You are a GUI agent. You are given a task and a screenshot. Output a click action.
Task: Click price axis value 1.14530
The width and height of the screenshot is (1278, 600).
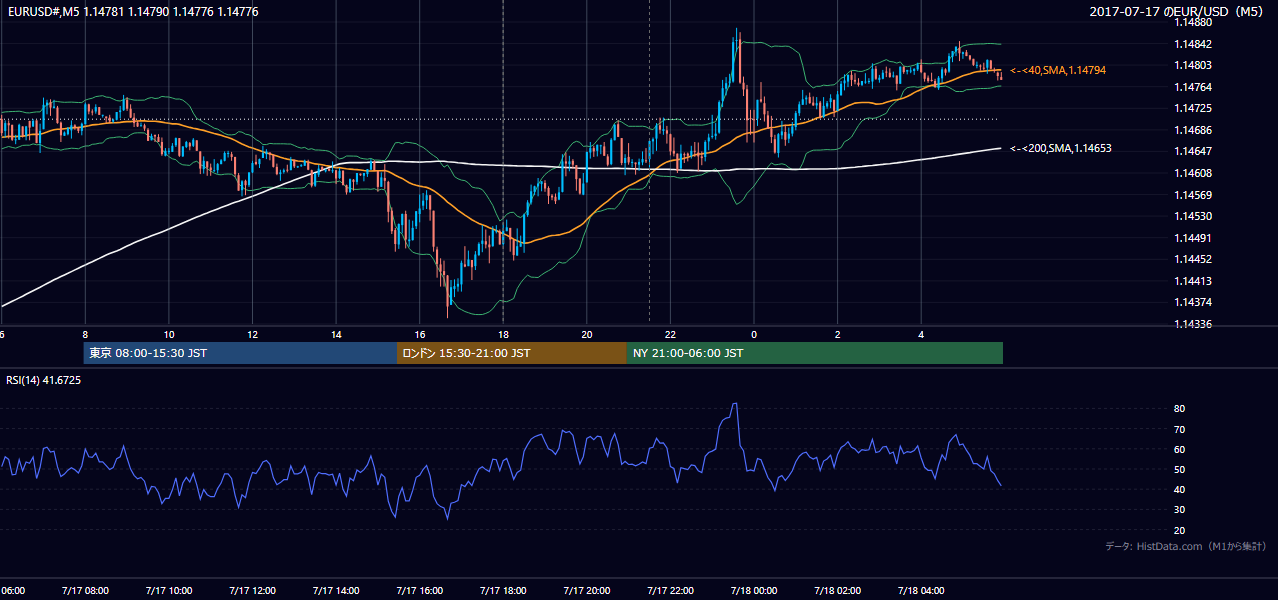click(x=1193, y=216)
